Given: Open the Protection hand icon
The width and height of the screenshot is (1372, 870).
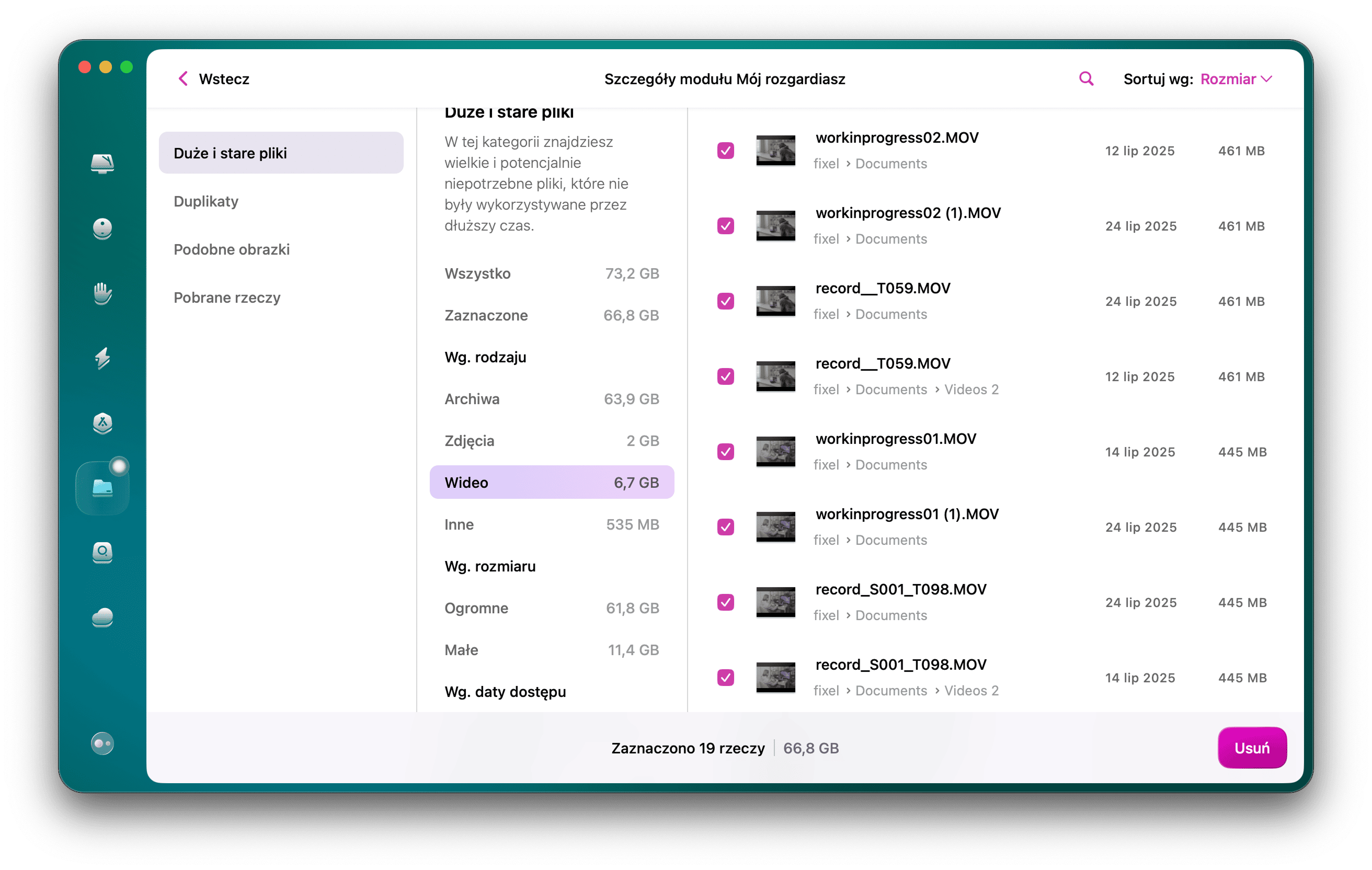Looking at the screenshot, I should click(102, 294).
